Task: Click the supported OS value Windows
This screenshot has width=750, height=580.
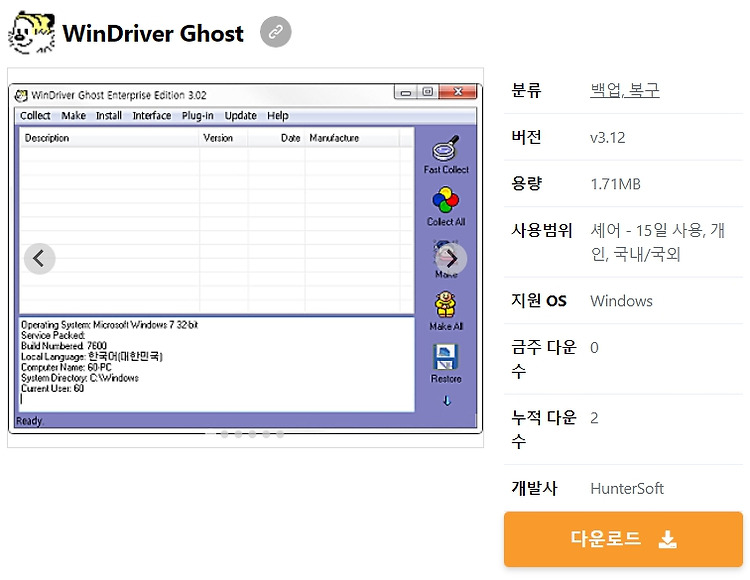Action: [621, 301]
